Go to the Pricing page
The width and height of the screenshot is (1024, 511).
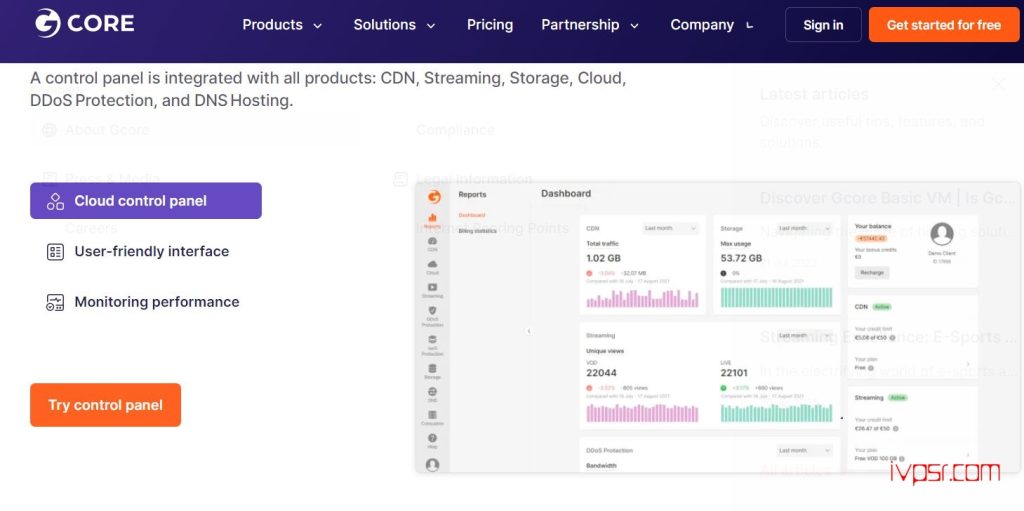coord(490,25)
